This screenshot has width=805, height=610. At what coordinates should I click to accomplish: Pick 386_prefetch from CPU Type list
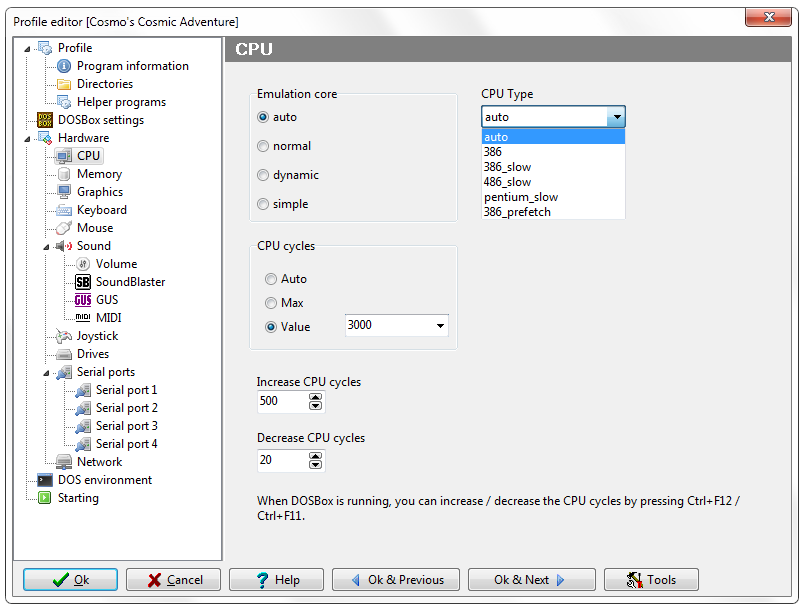tap(553, 212)
